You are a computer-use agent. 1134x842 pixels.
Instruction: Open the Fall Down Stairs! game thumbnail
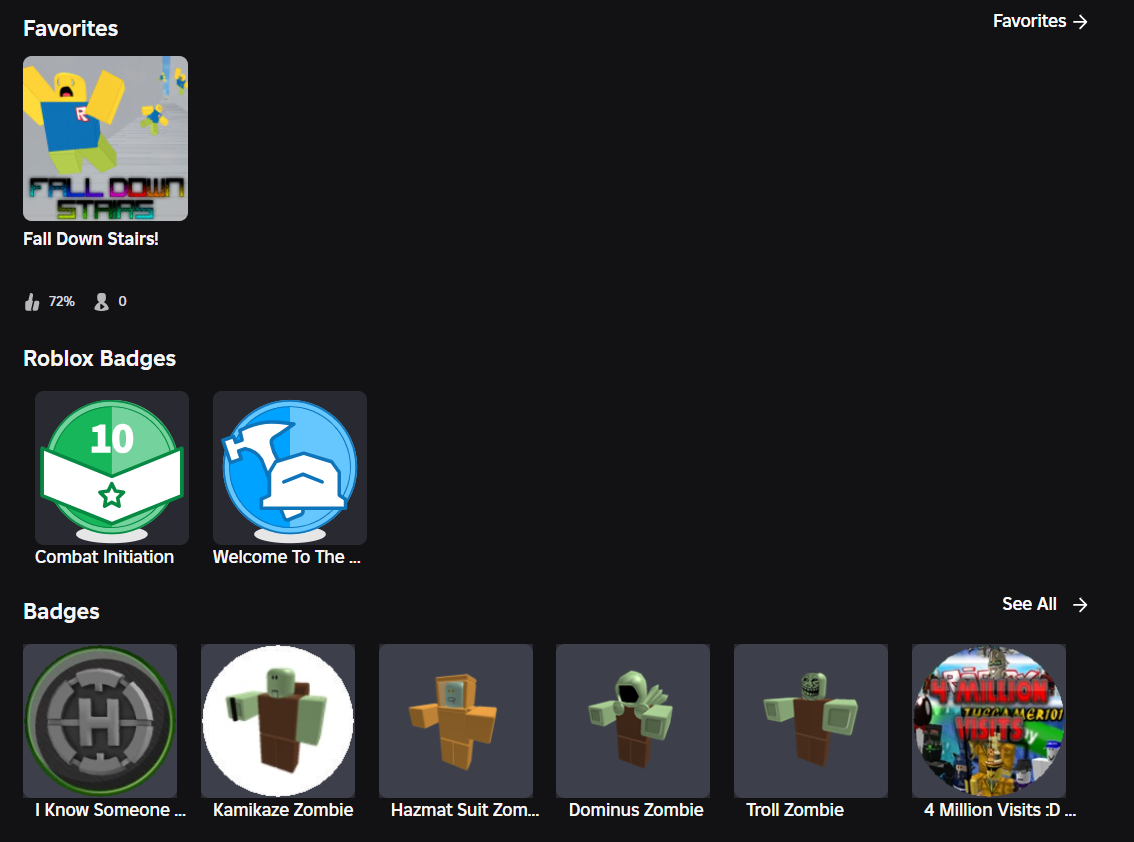point(106,138)
